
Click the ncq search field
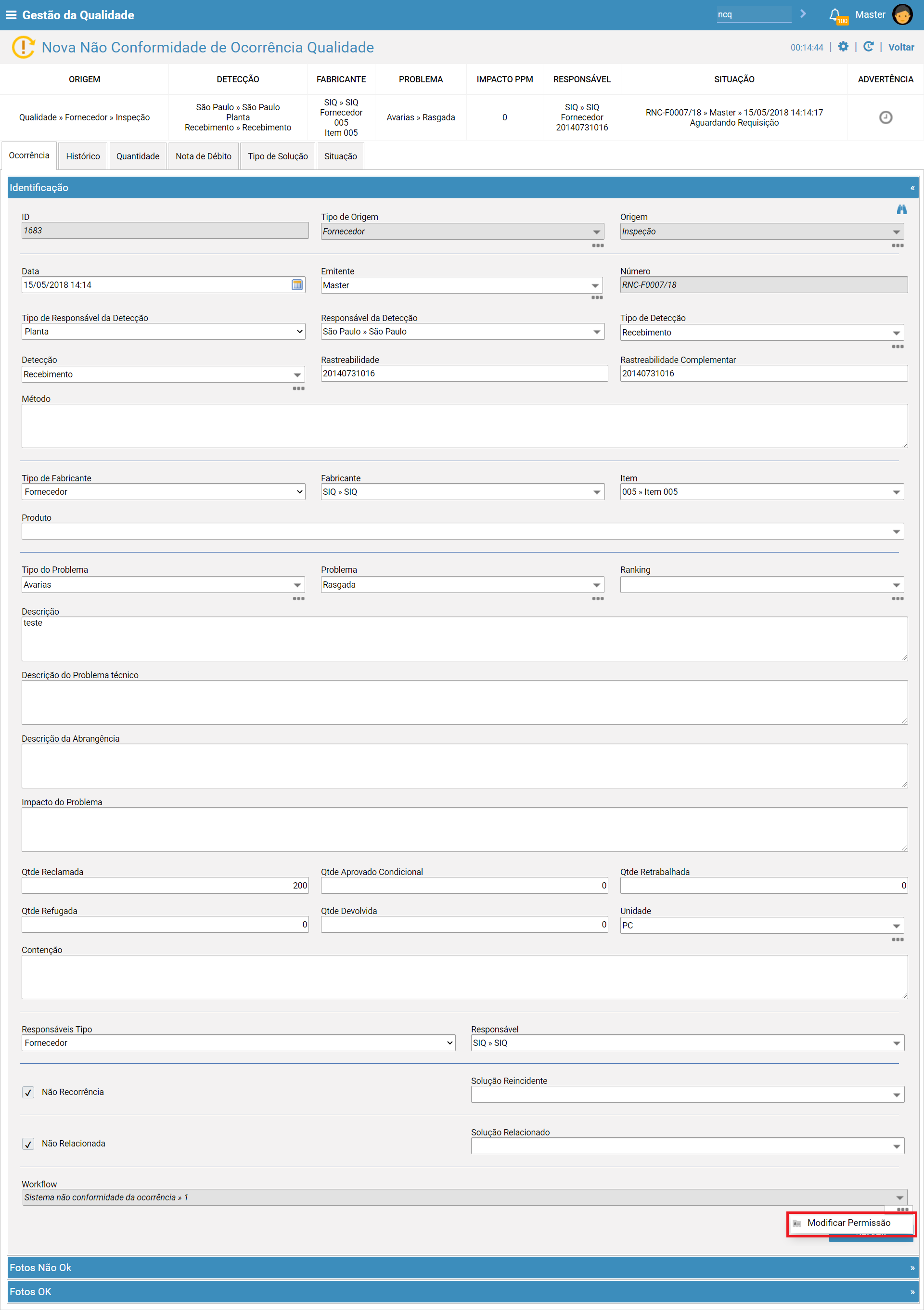click(x=754, y=14)
